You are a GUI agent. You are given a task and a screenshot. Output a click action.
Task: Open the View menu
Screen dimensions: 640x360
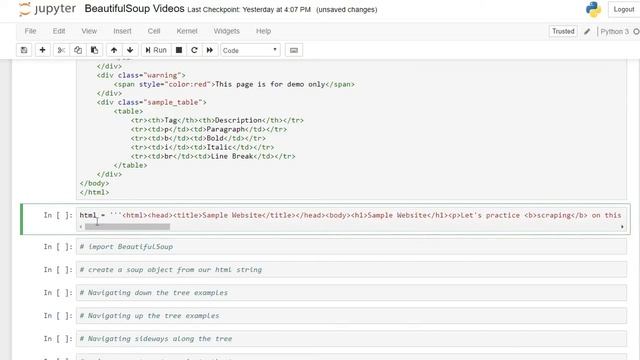click(x=89, y=31)
